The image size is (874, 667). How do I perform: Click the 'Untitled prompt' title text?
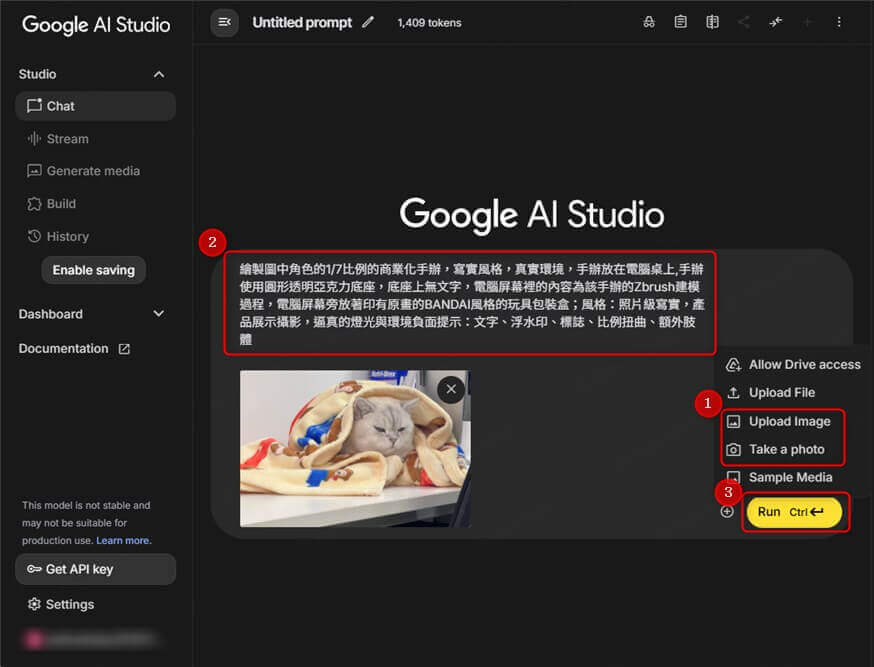click(302, 22)
